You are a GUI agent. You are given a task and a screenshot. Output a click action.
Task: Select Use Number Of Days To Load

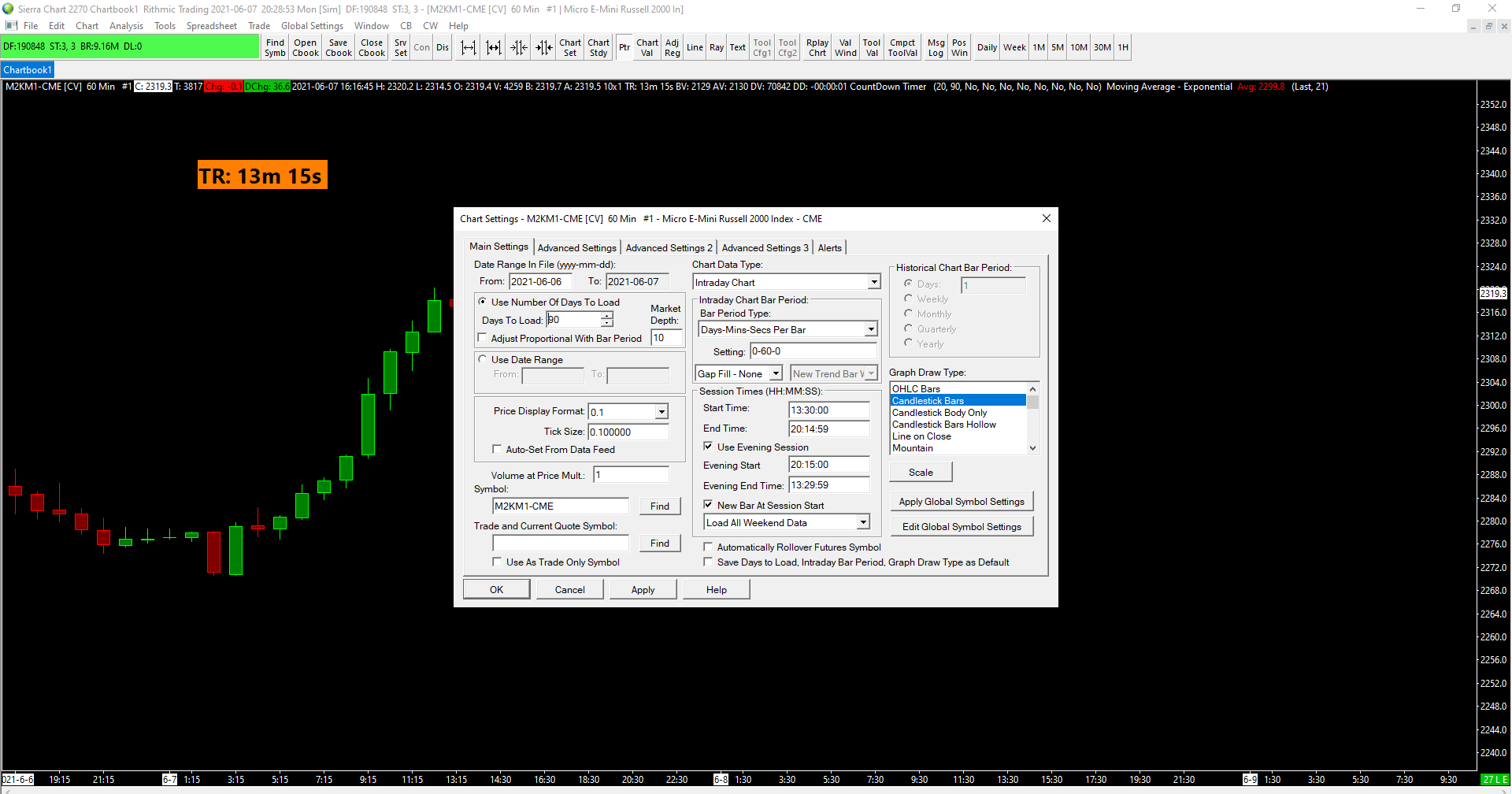point(482,302)
